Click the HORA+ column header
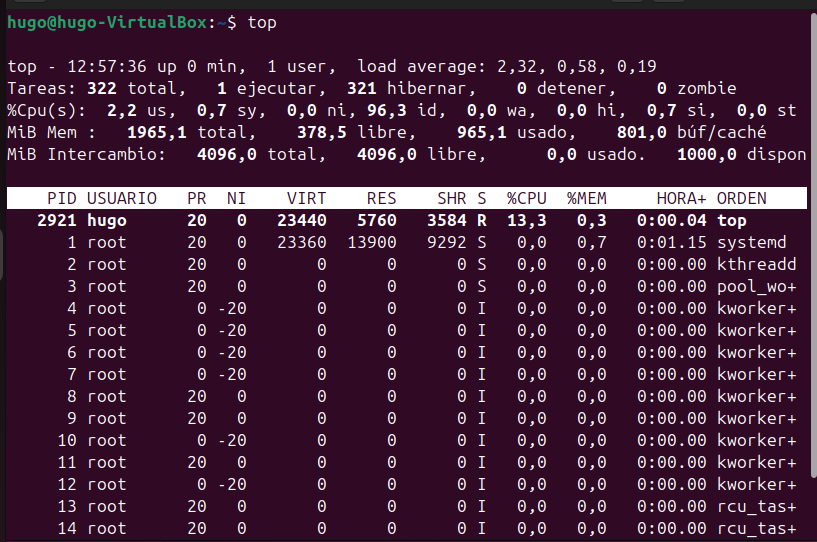The height and width of the screenshot is (542, 817). coord(681,198)
